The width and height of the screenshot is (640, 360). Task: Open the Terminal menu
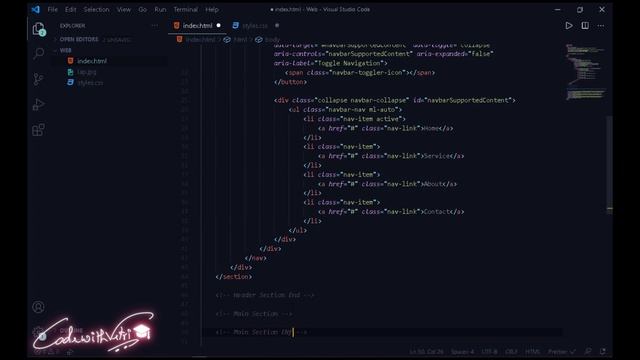point(186,9)
